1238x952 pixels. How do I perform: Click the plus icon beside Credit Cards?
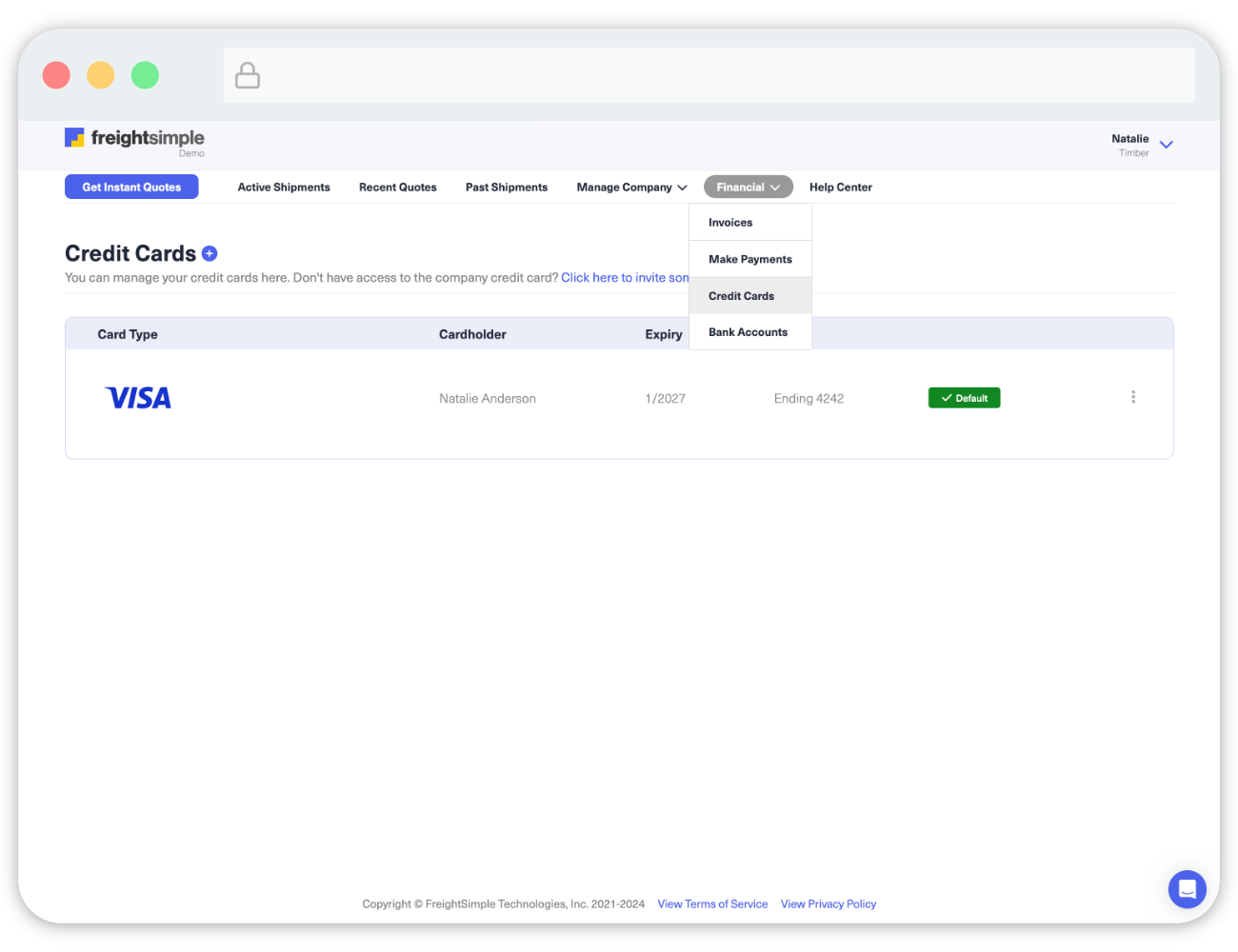[x=210, y=253]
